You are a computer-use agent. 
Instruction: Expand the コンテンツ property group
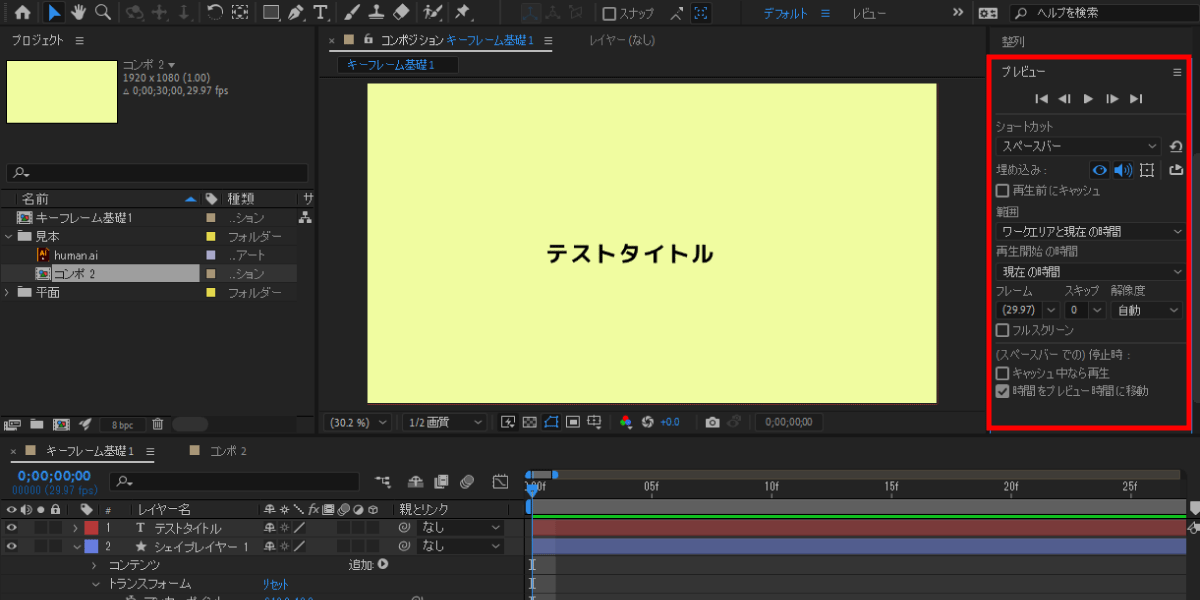click(96, 565)
